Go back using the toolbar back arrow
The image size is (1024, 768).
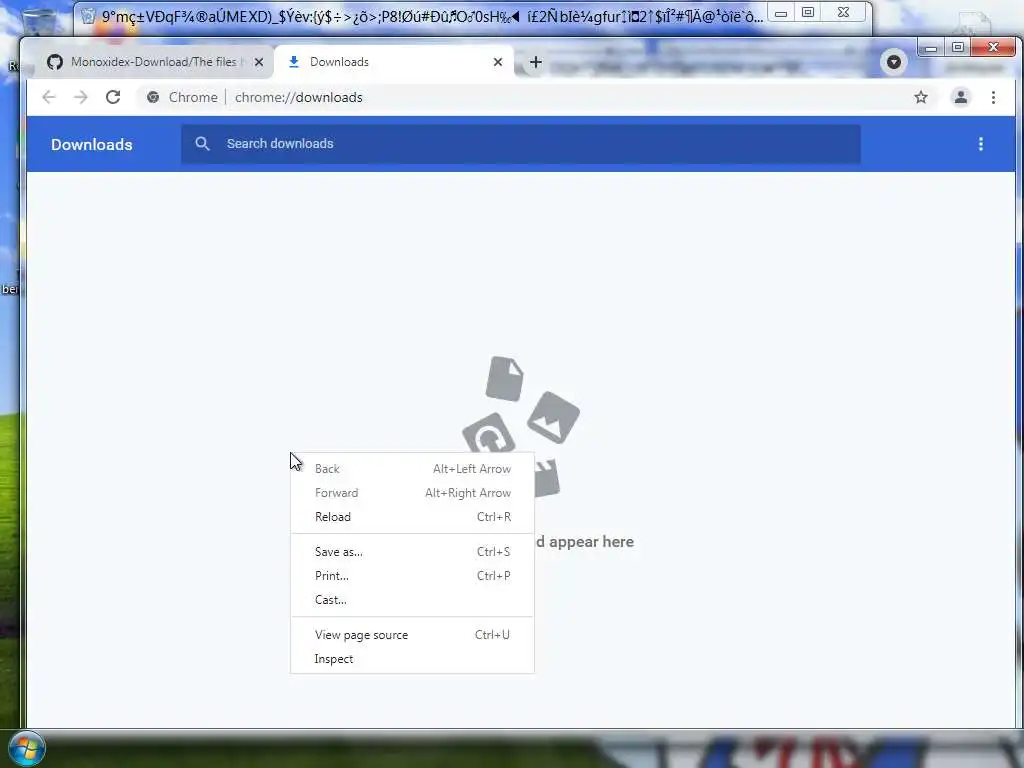49,97
